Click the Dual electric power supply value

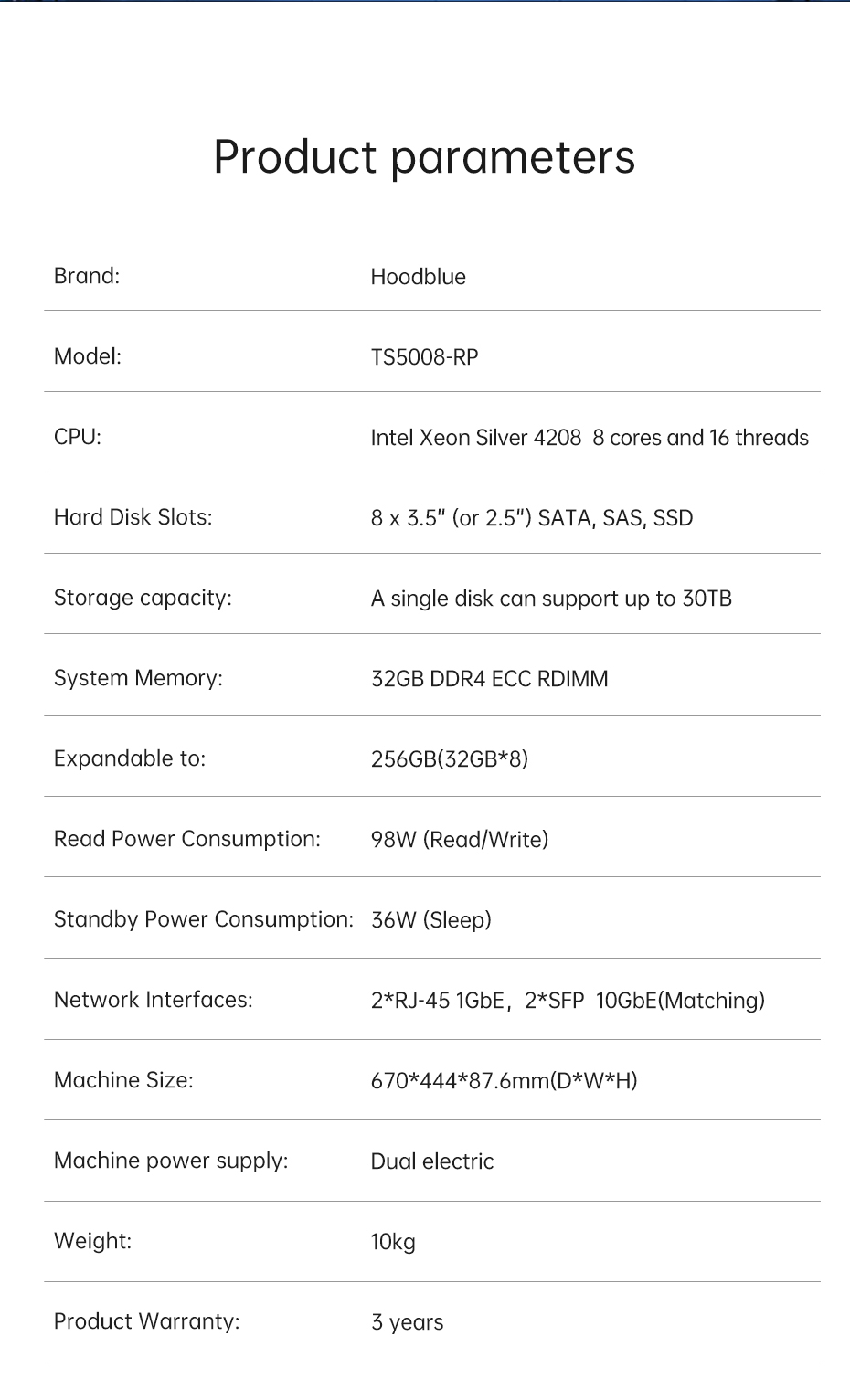(x=432, y=1161)
